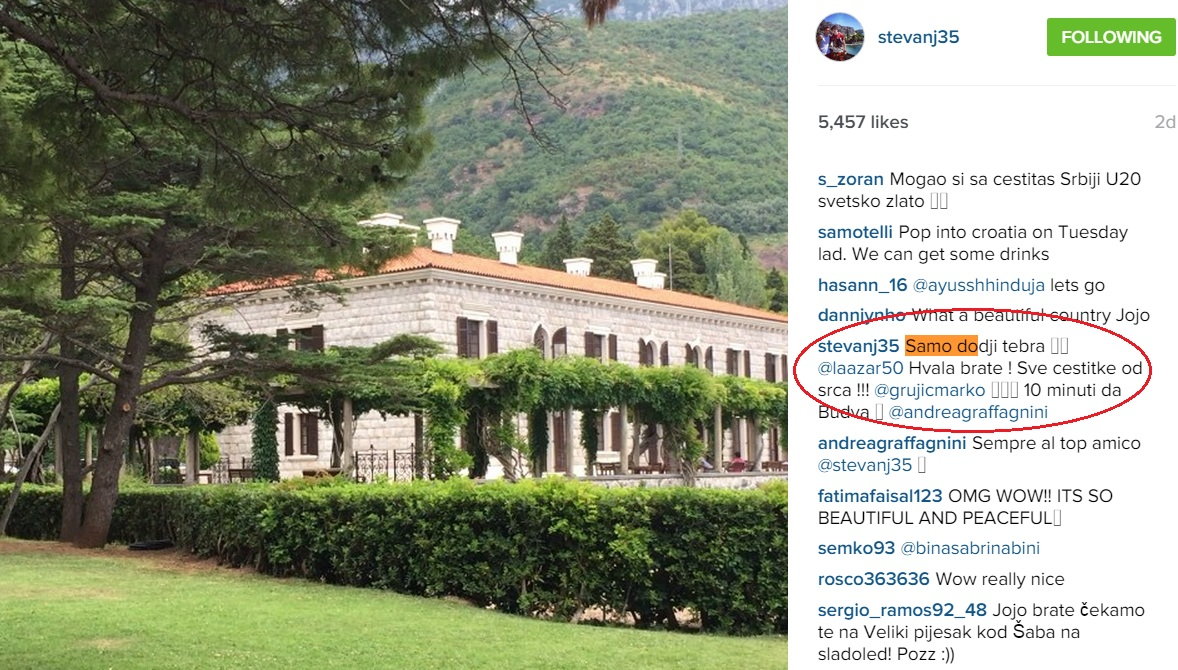The image size is (1178, 670).
Task: Open commenter s_zoran's profile
Action: [850, 180]
